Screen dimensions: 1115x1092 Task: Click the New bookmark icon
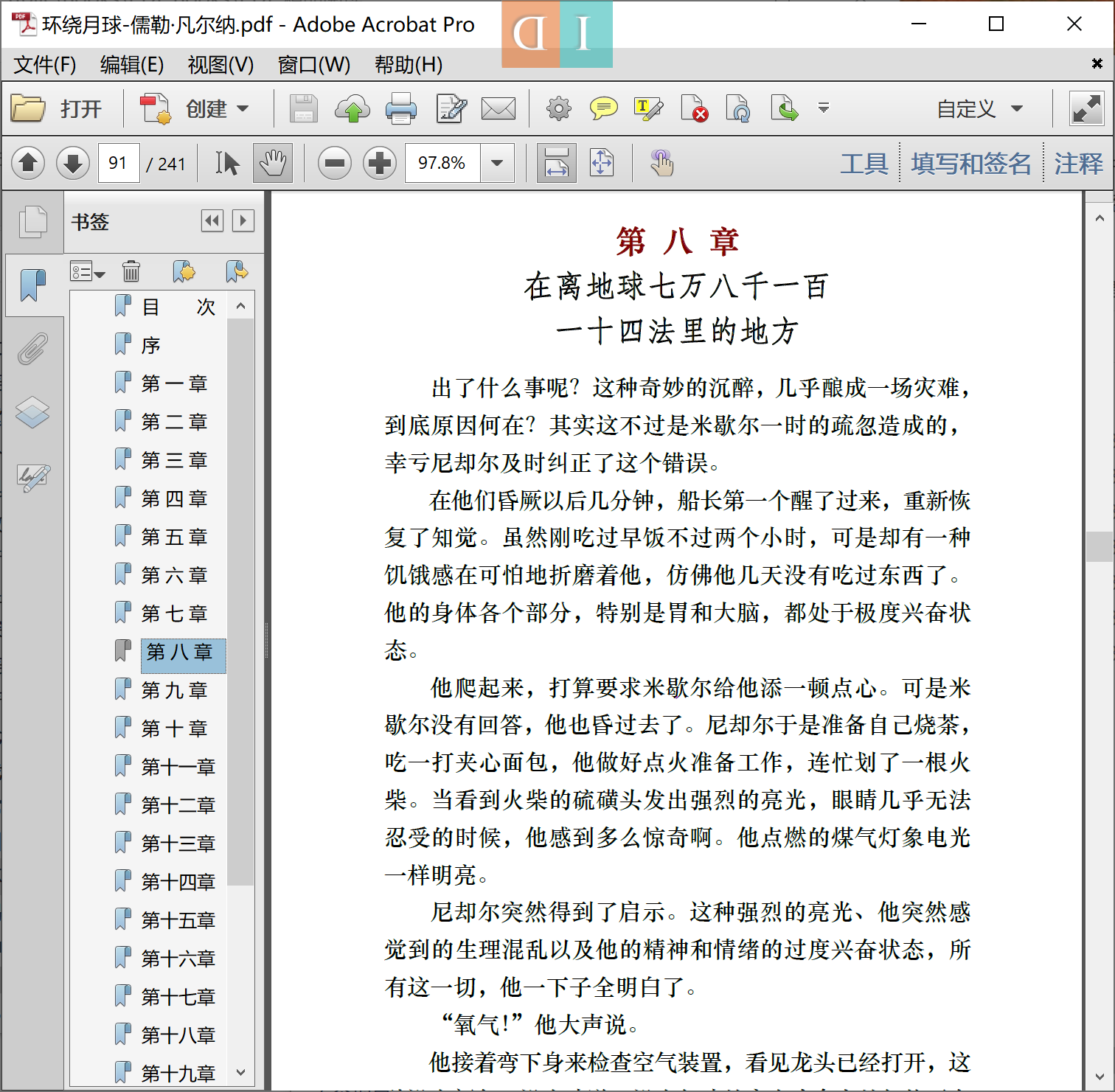(x=184, y=271)
